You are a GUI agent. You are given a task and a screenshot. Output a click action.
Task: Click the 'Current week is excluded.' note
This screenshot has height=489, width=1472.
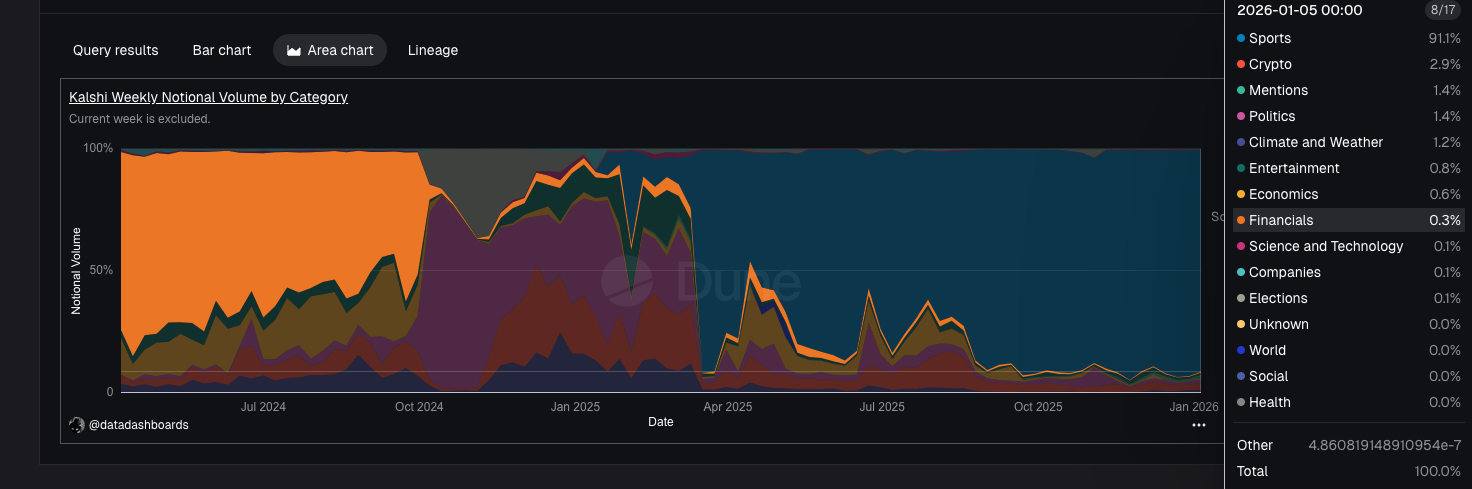click(140, 119)
